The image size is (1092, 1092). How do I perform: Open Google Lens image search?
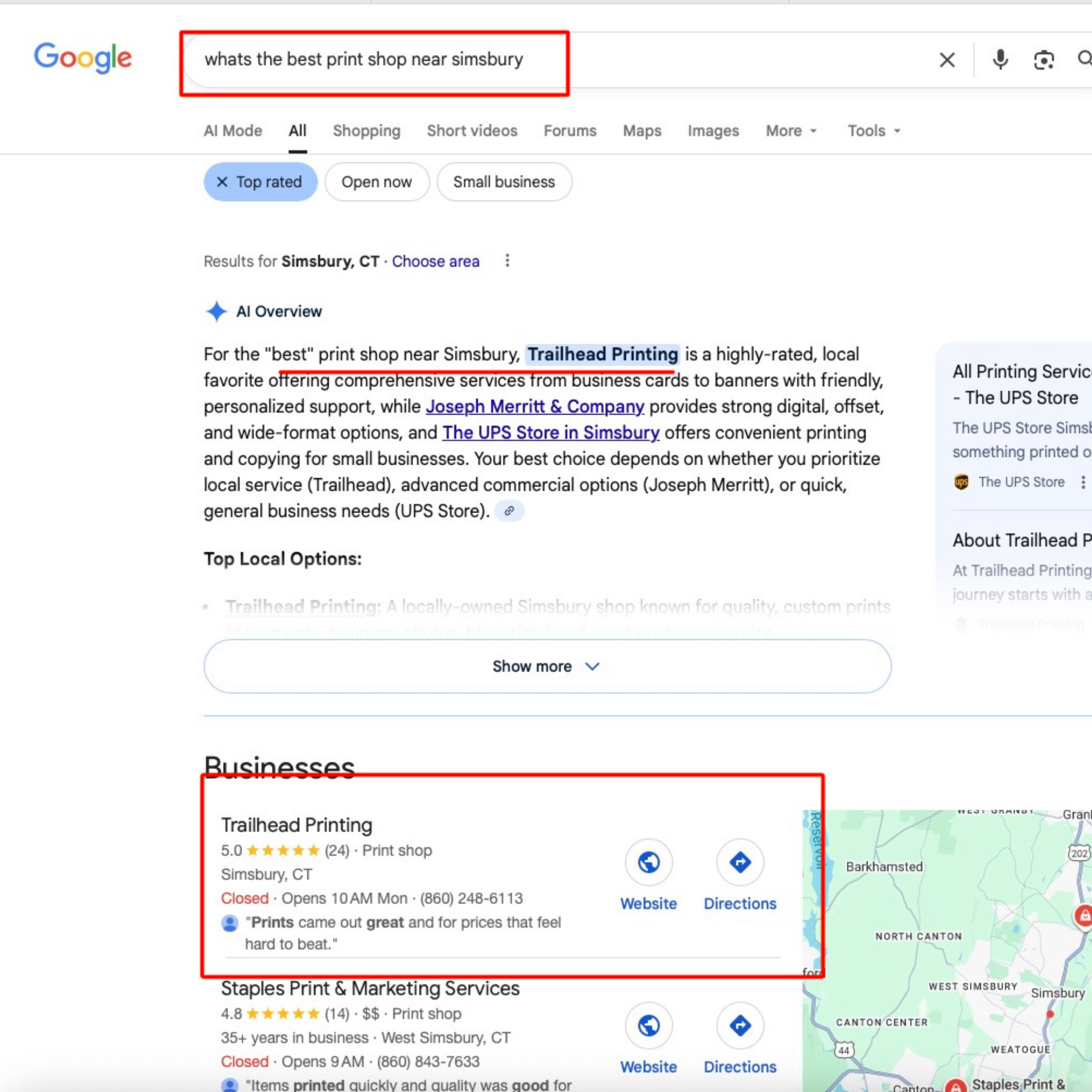click(1044, 59)
